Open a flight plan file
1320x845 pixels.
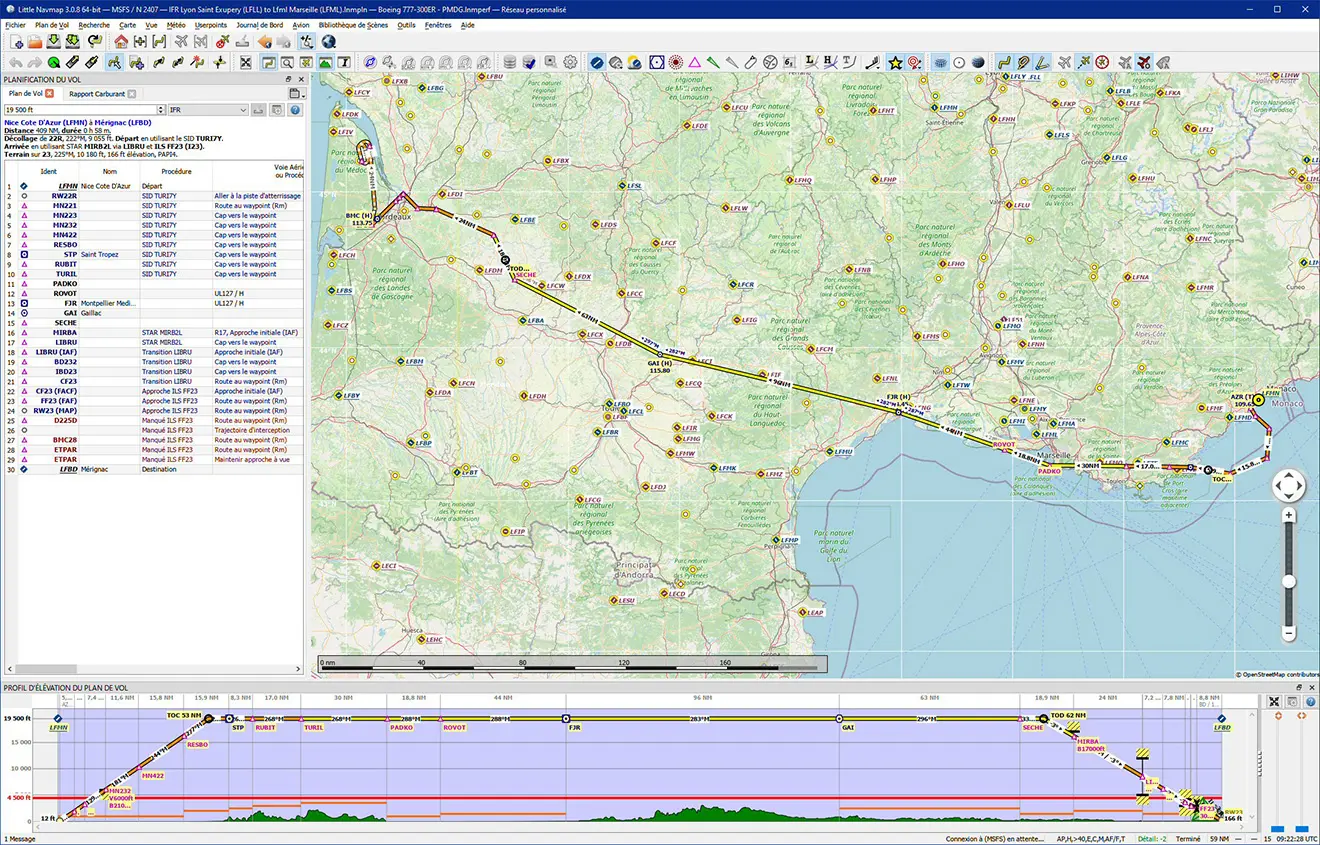(35, 41)
